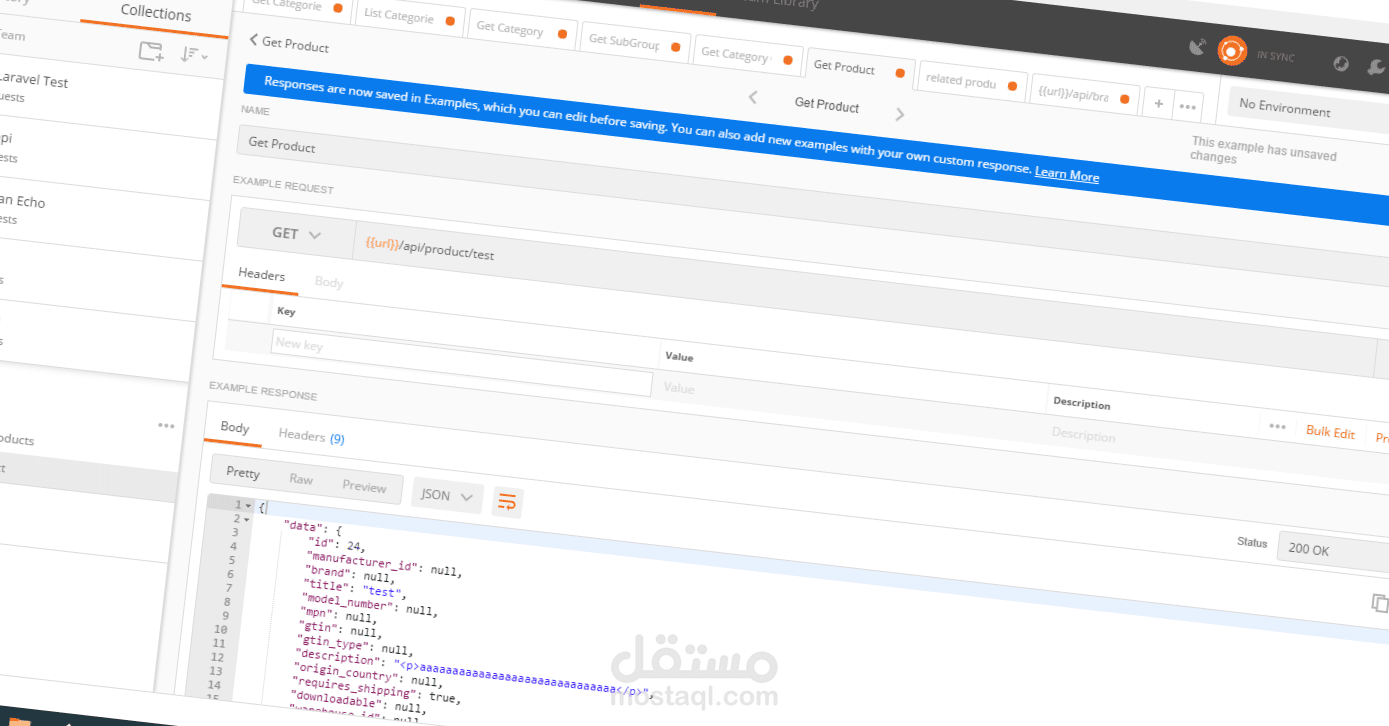
Task: Switch to the Collections sidebar tab
Action: [155, 13]
